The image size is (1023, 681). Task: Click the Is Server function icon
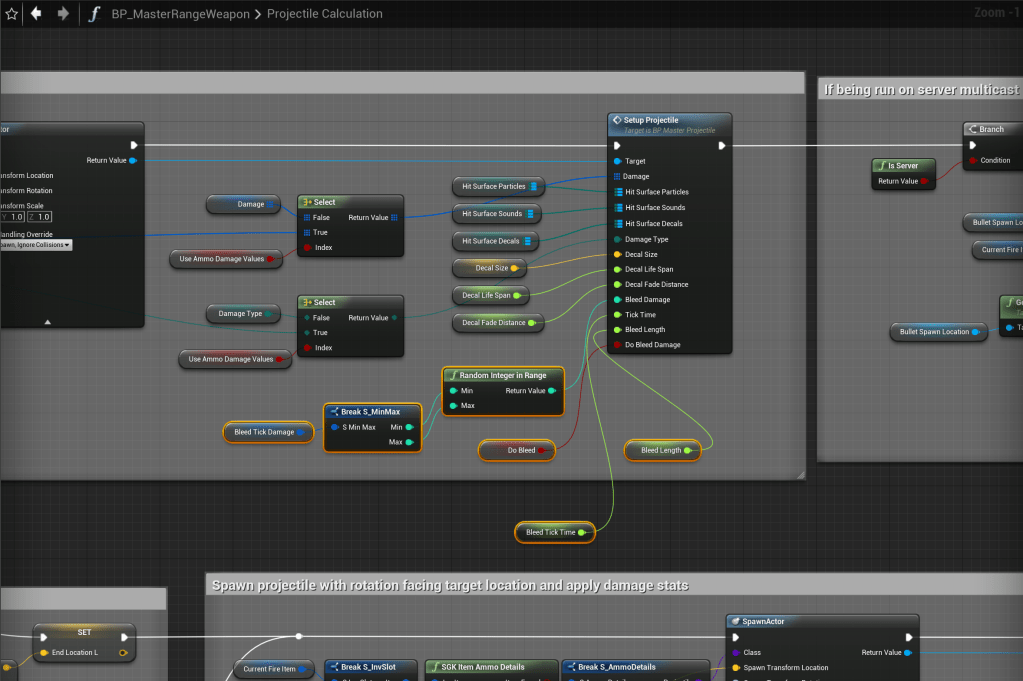[879, 165]
